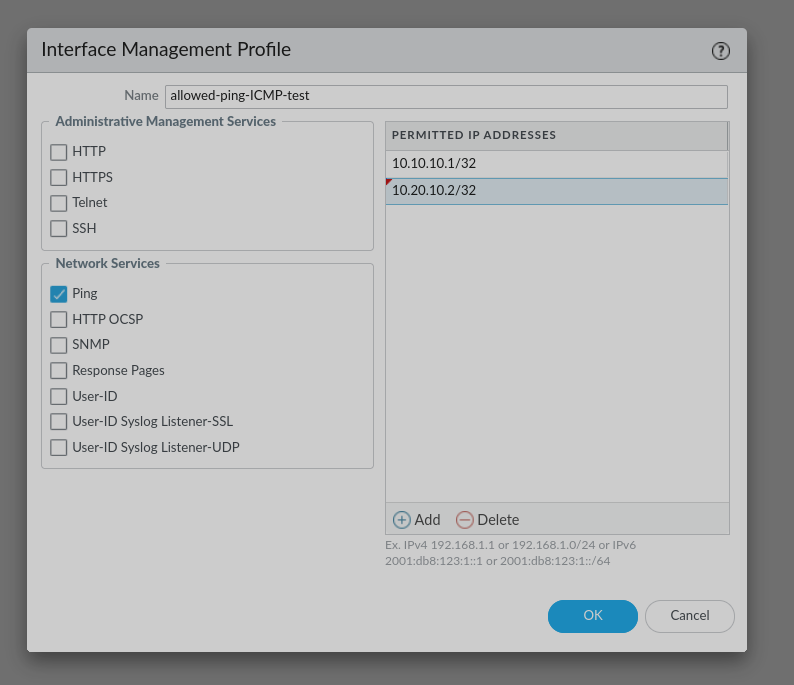Tick the Telnet checkbox
The height and width of the screenshot is (685, 794).
(59, 203)
